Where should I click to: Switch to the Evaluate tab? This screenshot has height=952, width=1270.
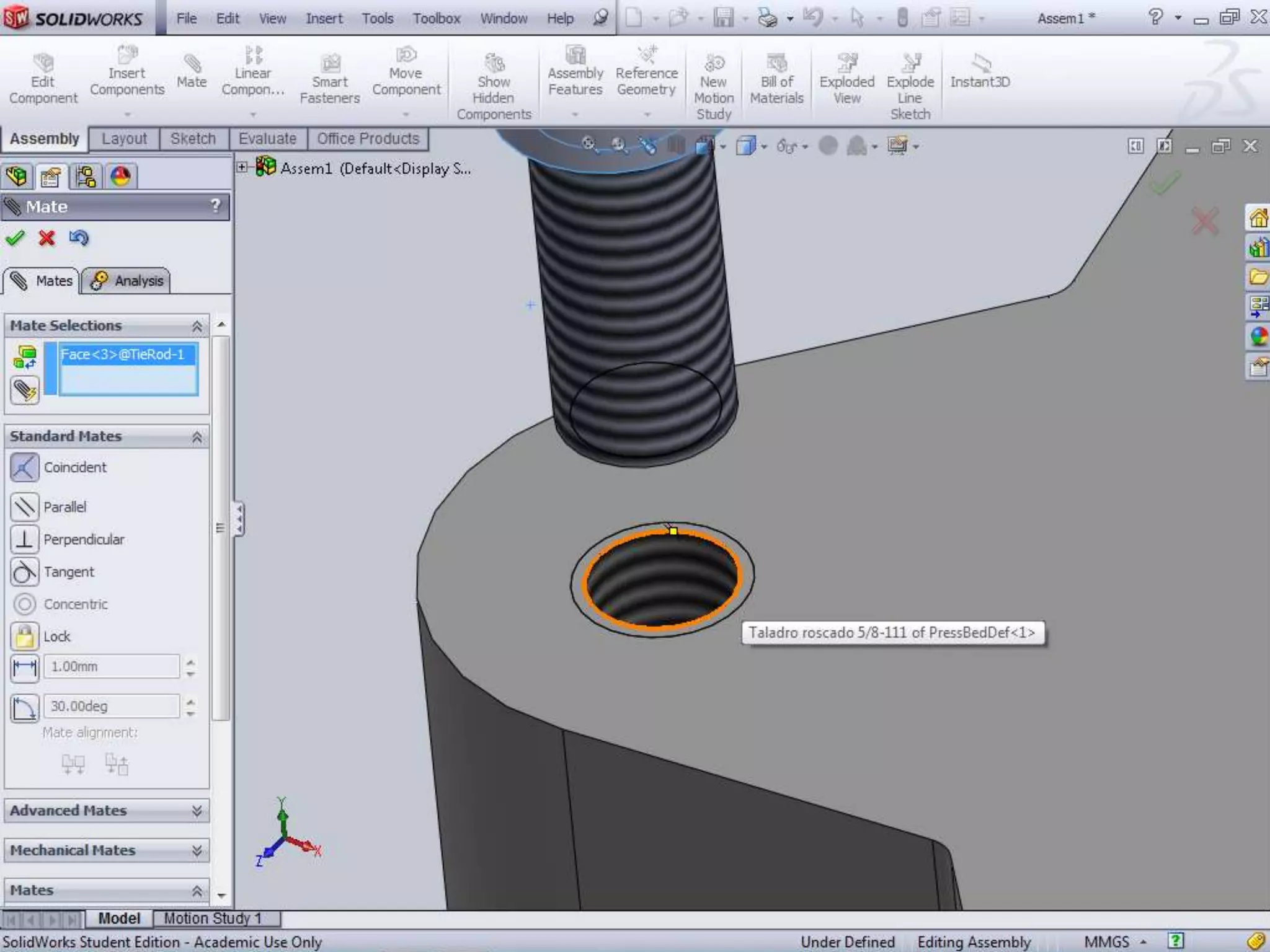click(267, 139)
